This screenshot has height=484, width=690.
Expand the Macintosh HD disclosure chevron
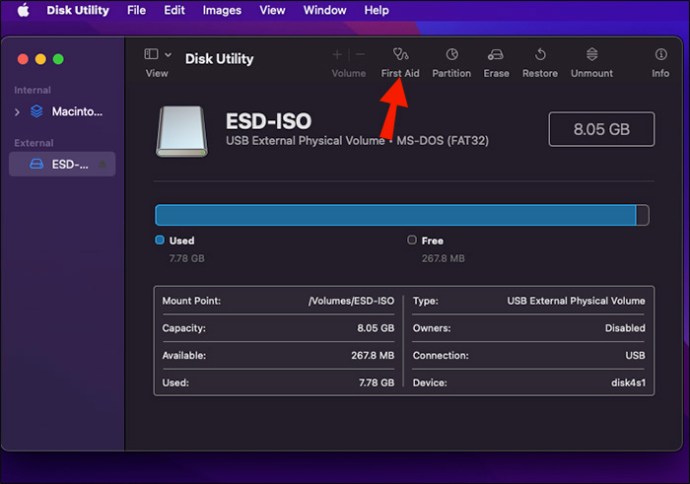pos(17,112)
